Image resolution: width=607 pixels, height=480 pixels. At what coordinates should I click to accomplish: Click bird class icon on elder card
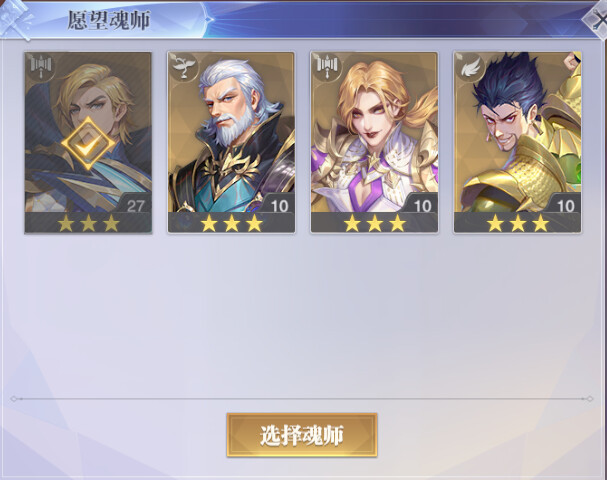tap(184, 67)
